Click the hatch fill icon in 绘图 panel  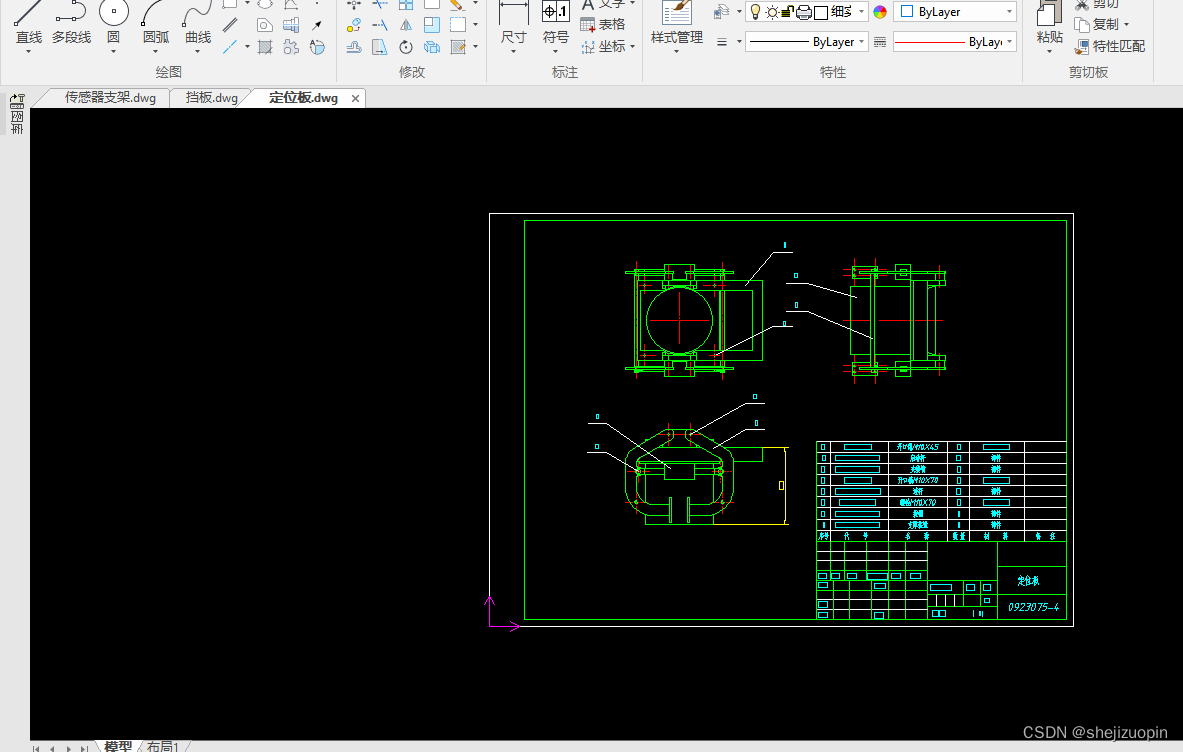(265, 48)
